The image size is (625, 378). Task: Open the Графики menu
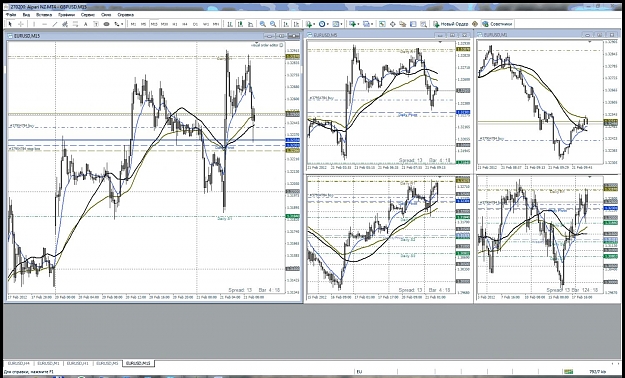coord(66,14)
